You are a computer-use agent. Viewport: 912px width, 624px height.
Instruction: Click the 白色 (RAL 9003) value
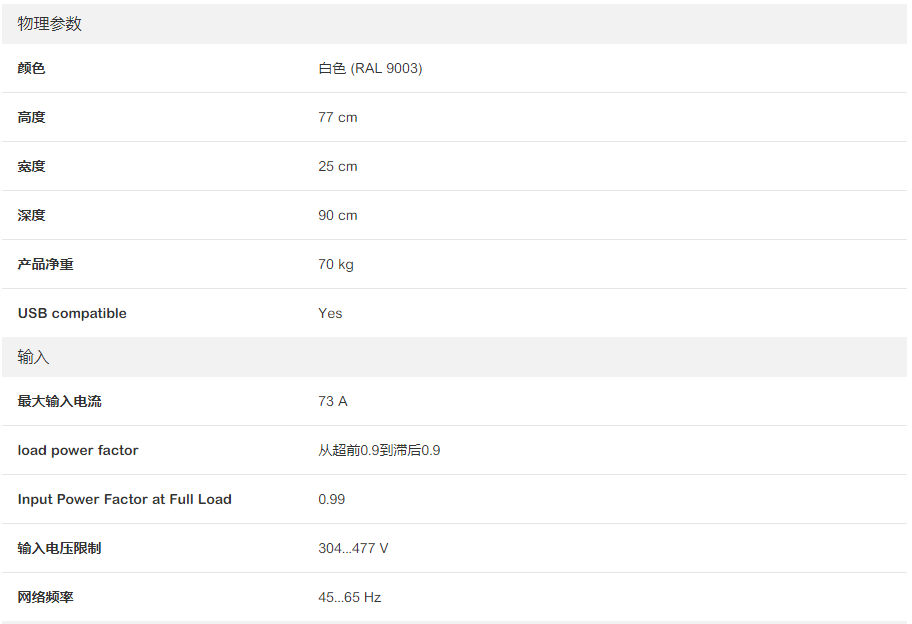tap(370, 68)
